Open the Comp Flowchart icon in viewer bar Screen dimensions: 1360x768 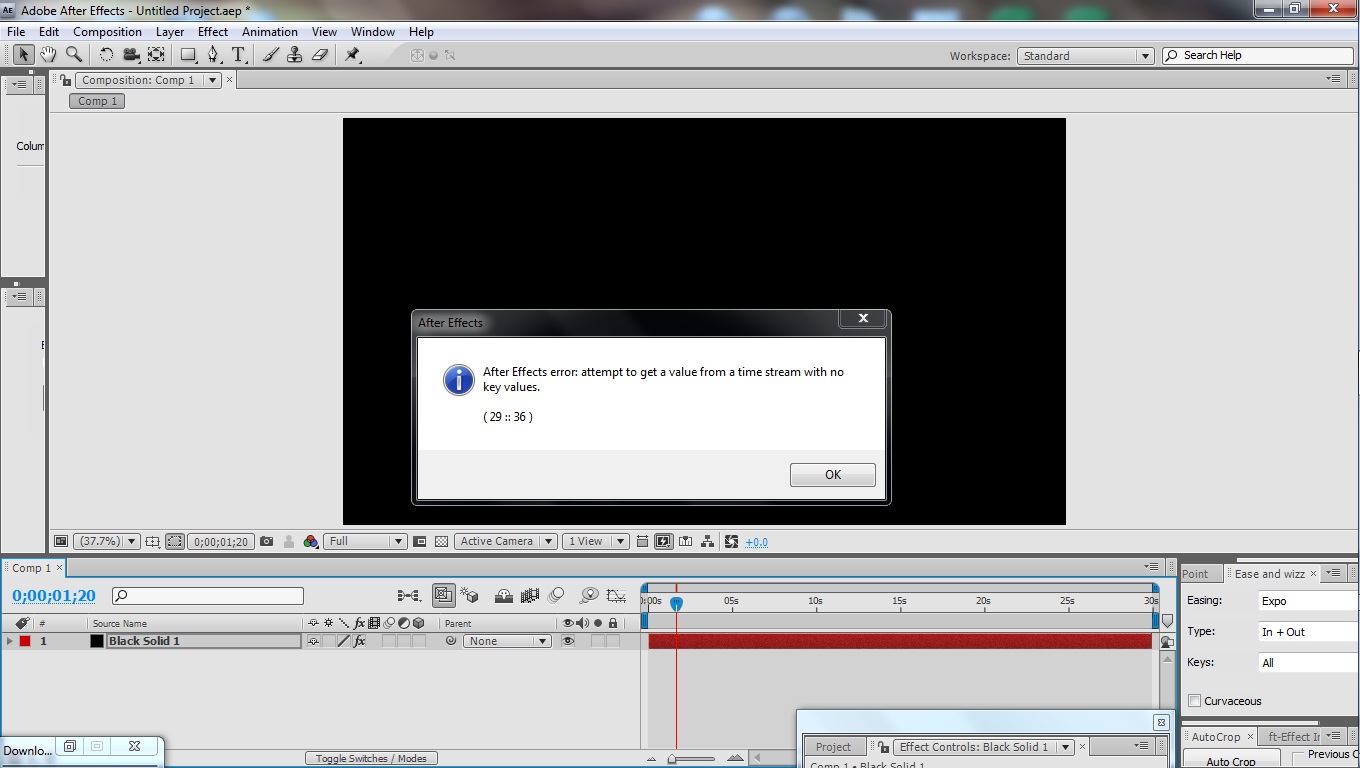tap(708, 541)
